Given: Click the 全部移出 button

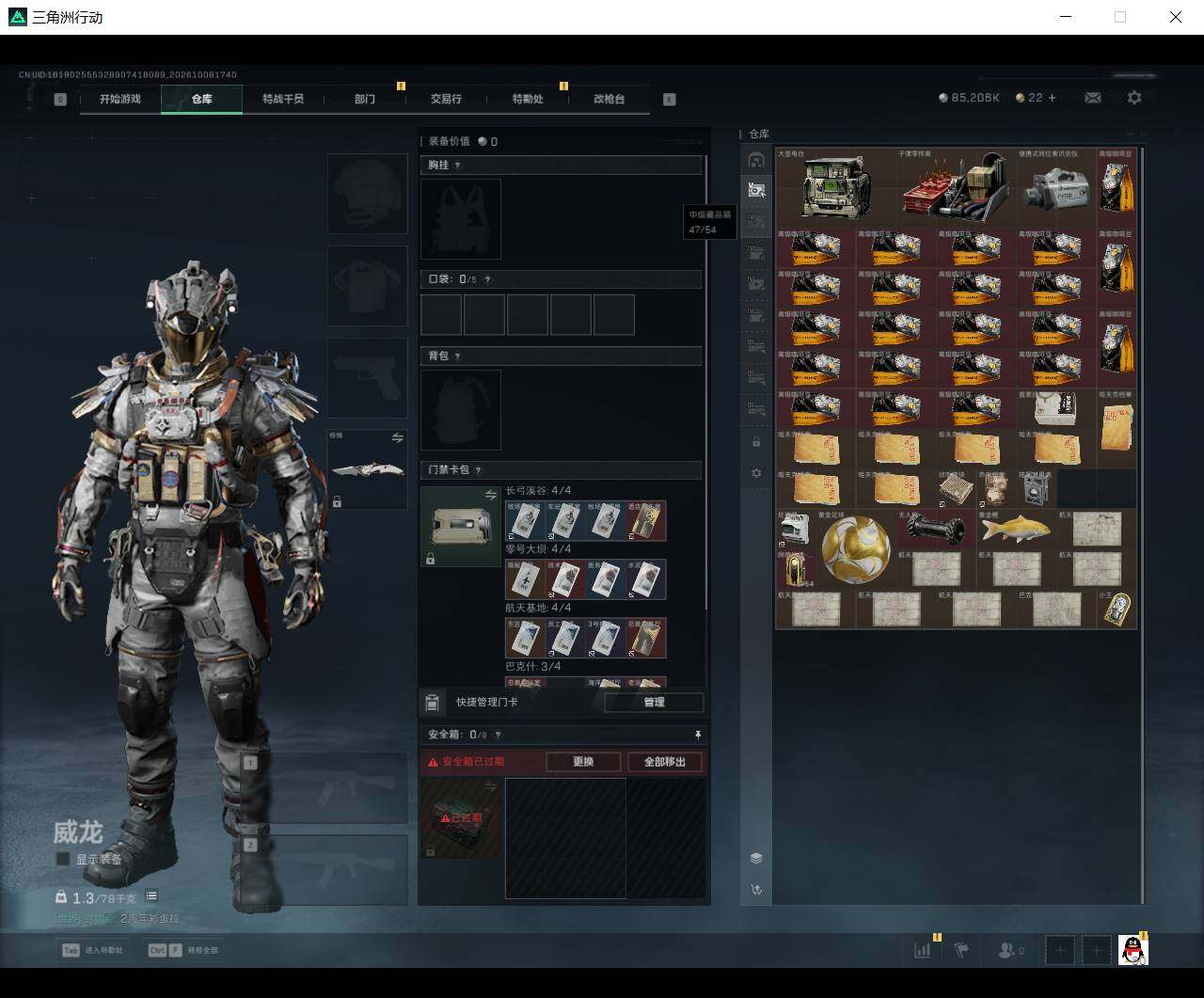Looking at the screenshot, I should [665, 762].
